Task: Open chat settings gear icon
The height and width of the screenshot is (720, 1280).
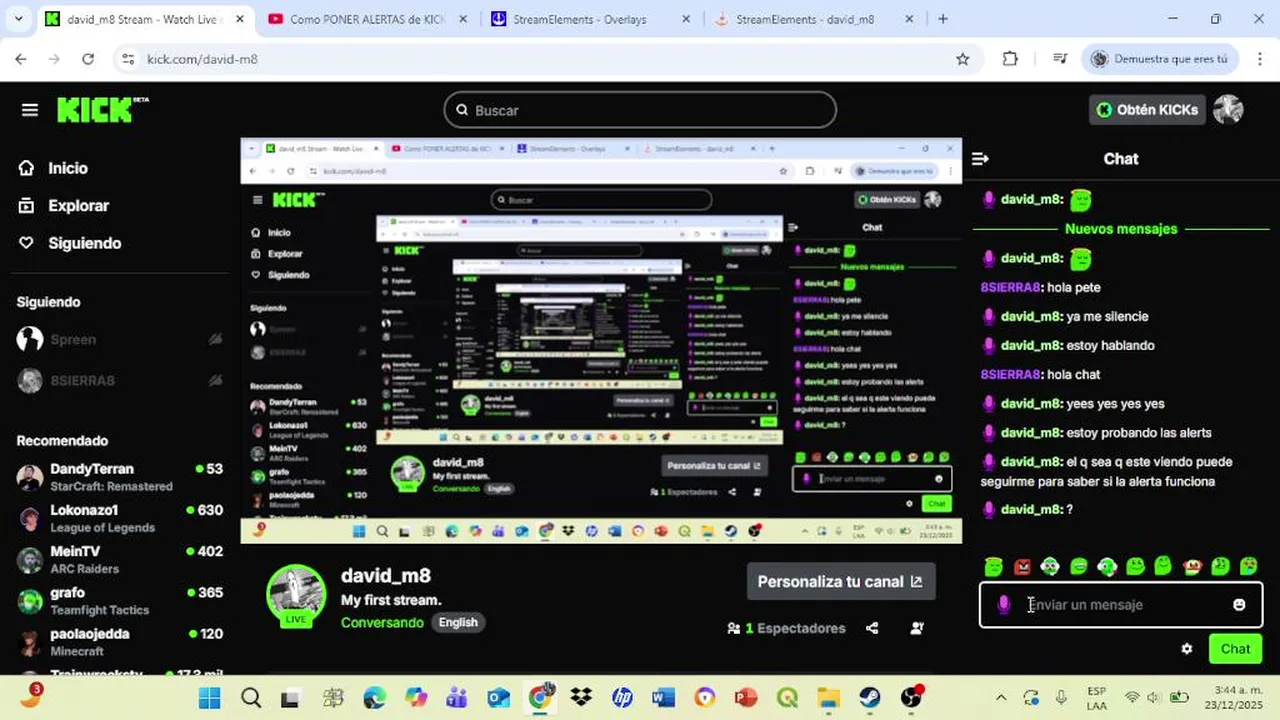Action: coord(1187,649)
